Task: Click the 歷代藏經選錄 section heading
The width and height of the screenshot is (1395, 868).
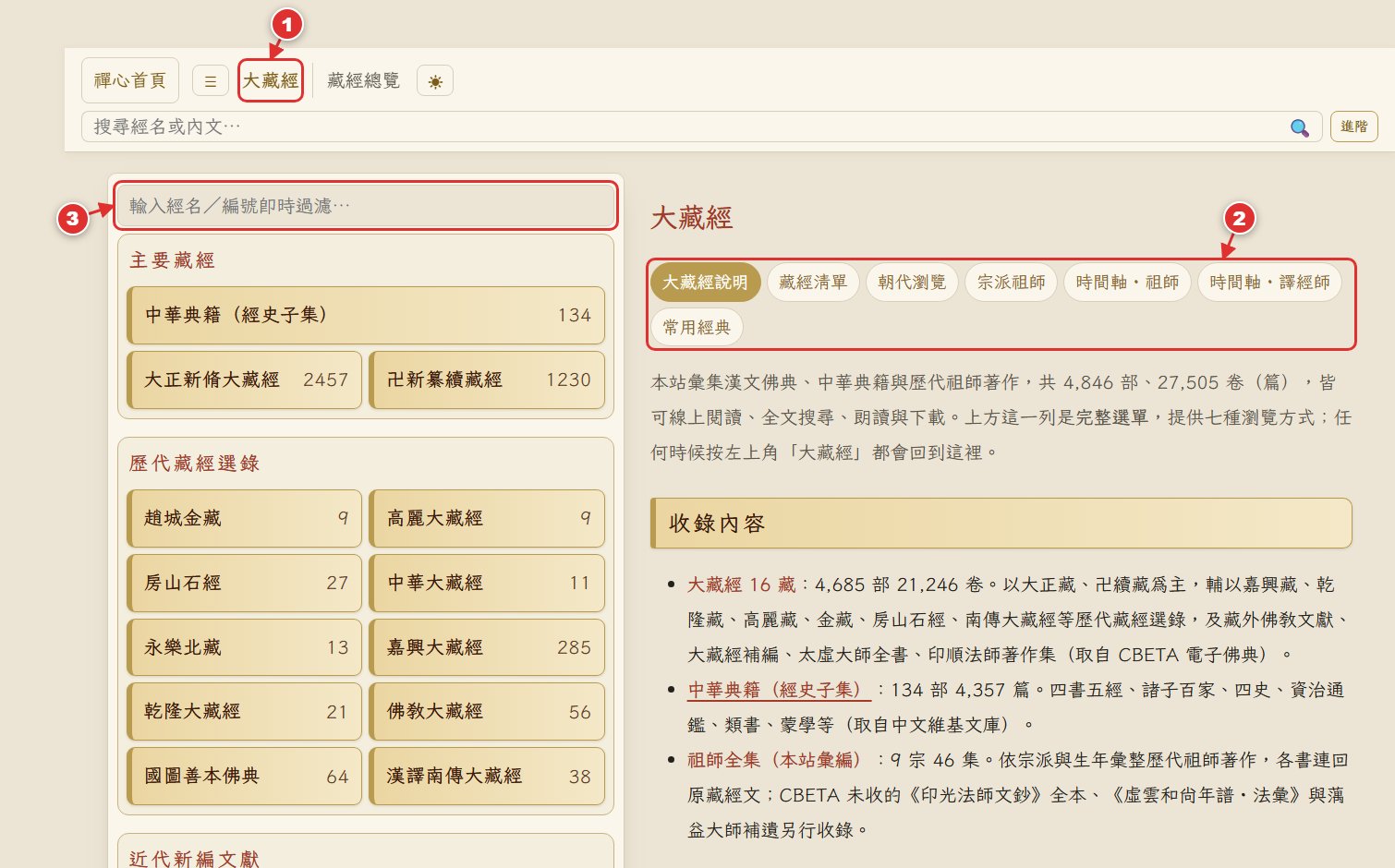Action: [194, 464]
